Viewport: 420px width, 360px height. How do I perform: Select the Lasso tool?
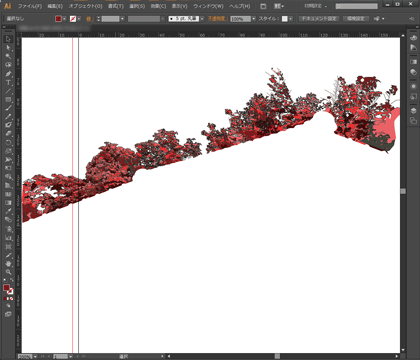coord(8,65)
